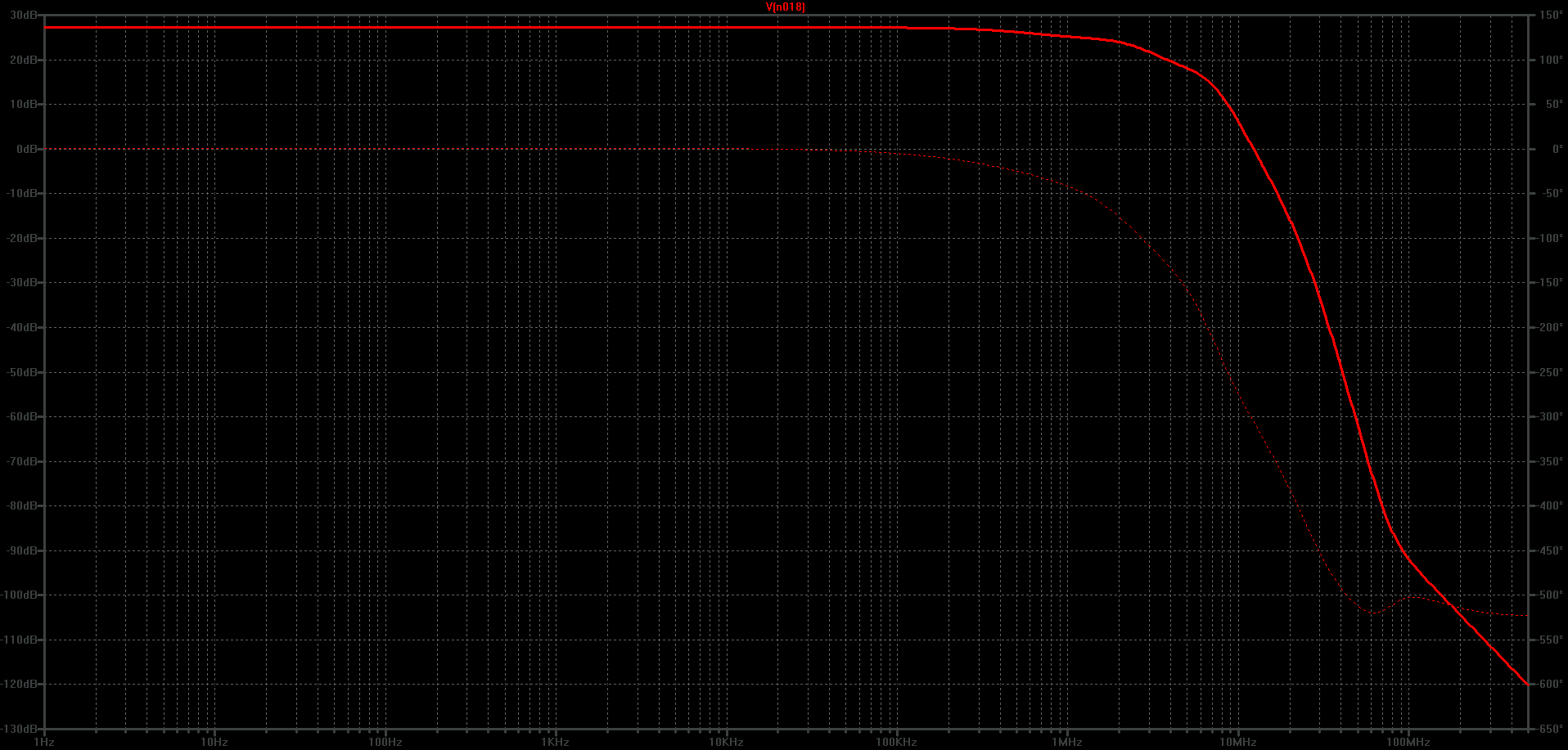This screenshot has width=1568, height=750.
Task: Click the -500° phase axis label
Action: tap(1551, 595)
